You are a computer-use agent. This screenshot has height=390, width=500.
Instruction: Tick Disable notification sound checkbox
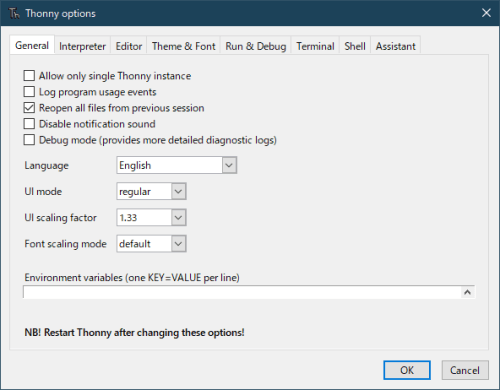pos(29,124)
